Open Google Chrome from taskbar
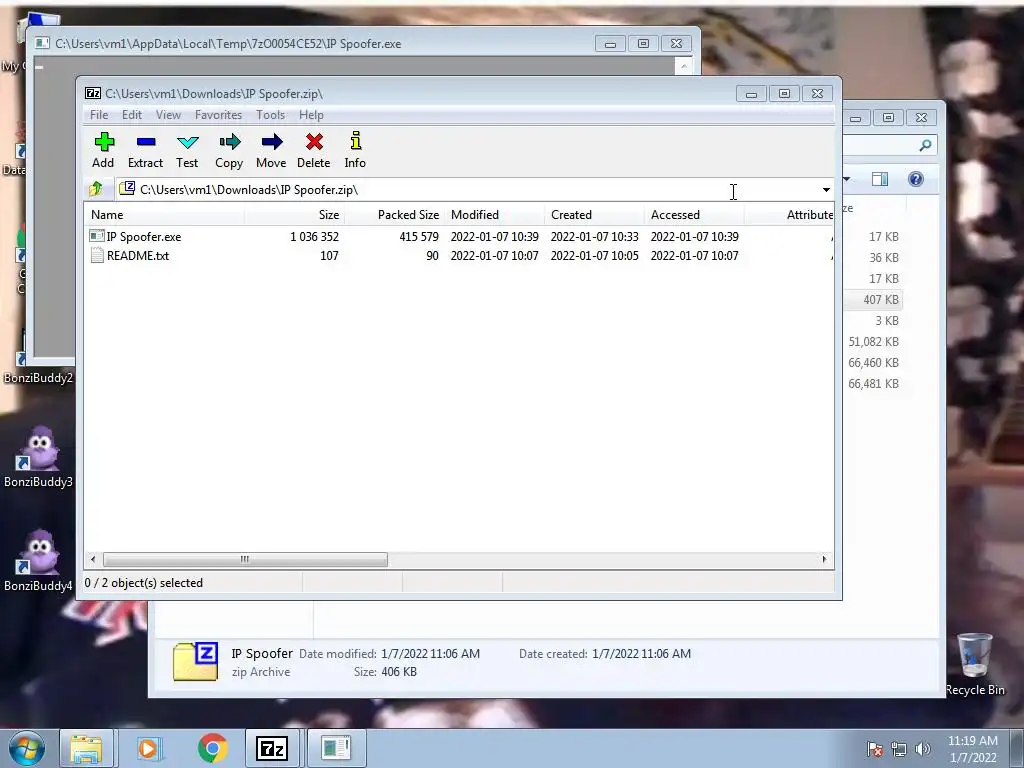Image resolution: width=1024 pixels, height=768 pixels. coord(212,748)
